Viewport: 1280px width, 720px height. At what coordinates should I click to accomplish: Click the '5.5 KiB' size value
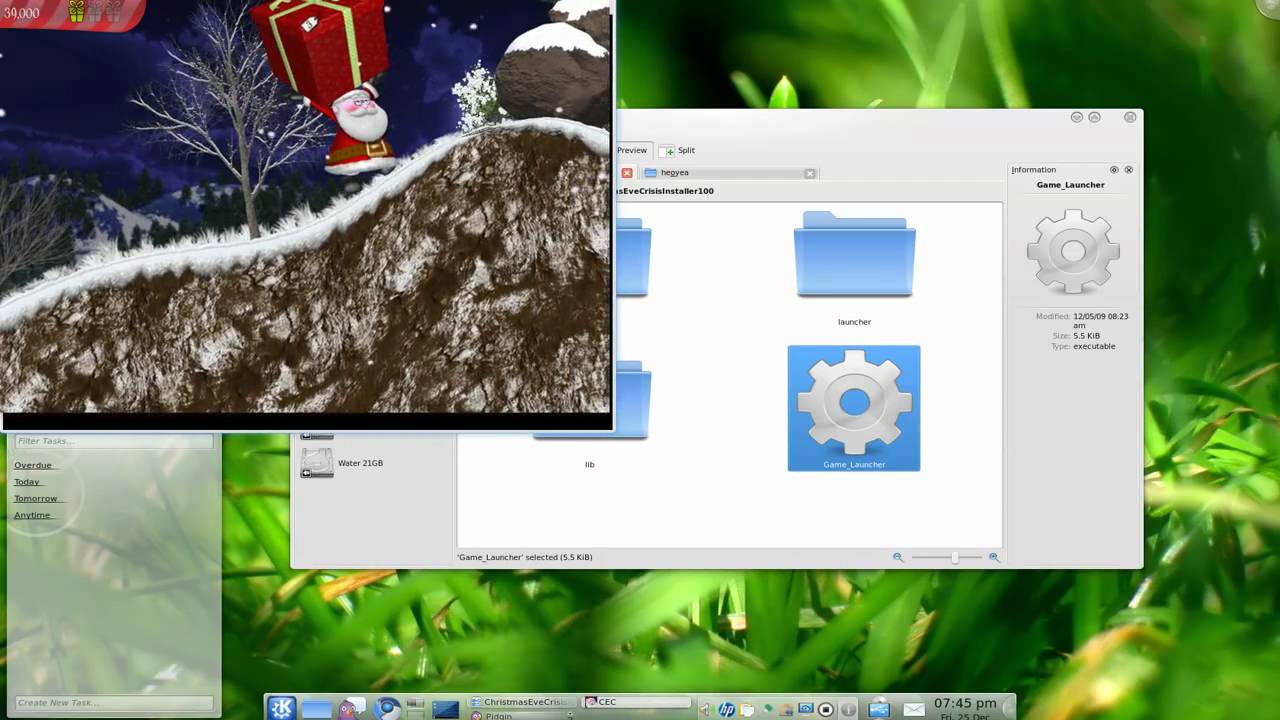click(x=1087, y=336)
